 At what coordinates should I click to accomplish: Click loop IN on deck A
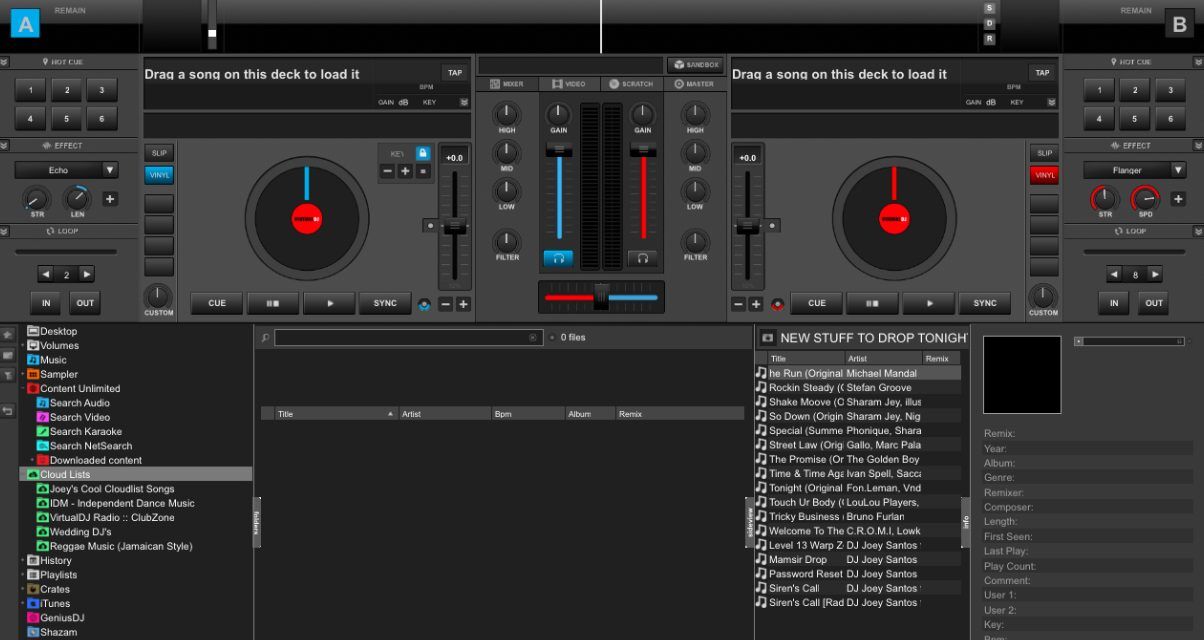pyautogui.click(x=45, y=303)
